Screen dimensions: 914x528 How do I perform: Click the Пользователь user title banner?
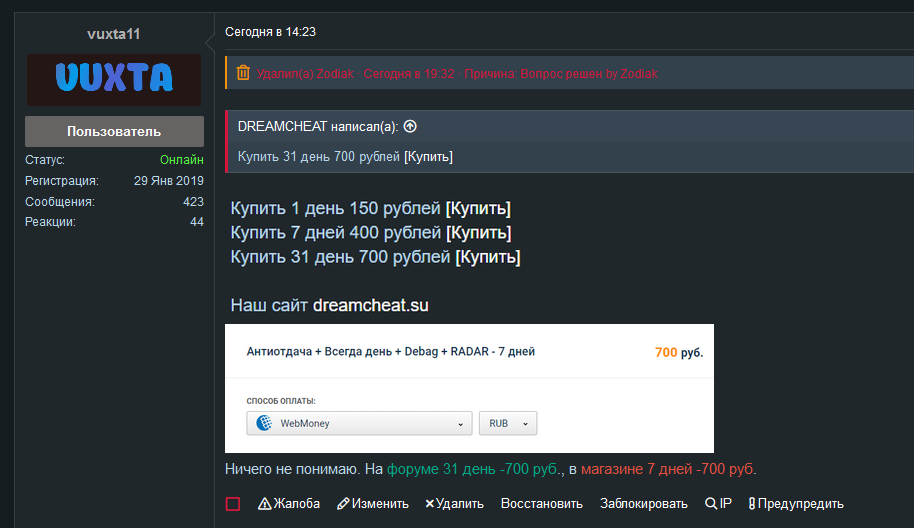[114, 131]
